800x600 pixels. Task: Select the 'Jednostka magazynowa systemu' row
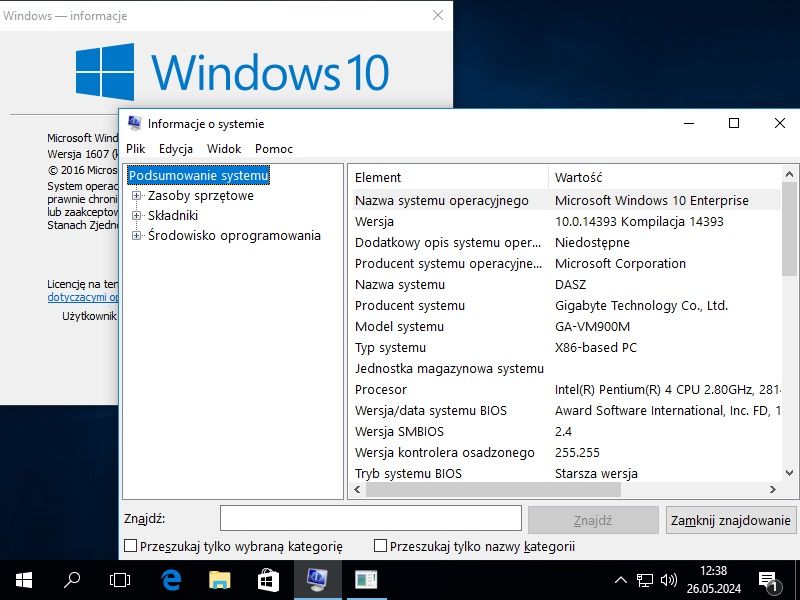pyautogui.click(x=566, y=368)
